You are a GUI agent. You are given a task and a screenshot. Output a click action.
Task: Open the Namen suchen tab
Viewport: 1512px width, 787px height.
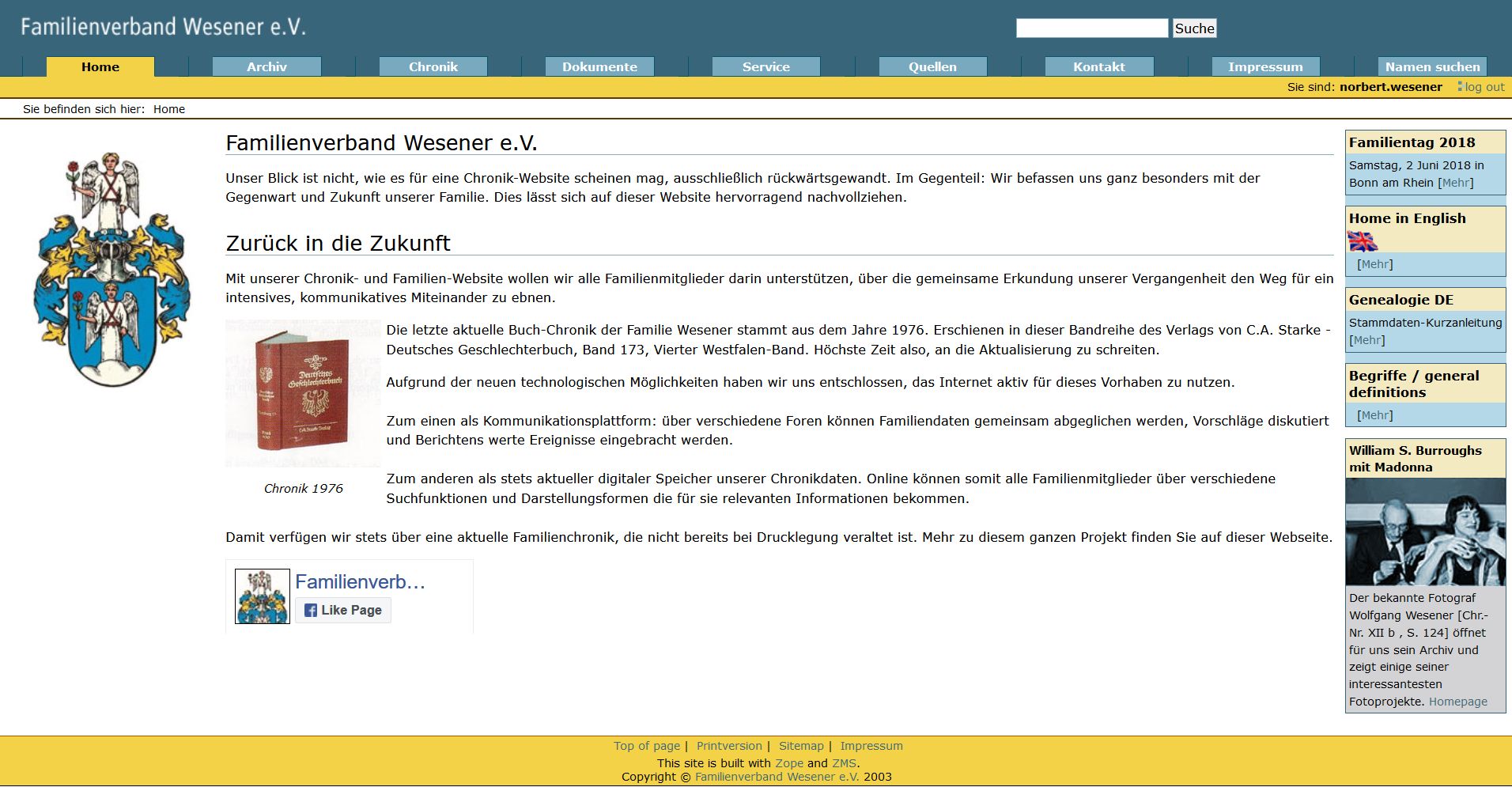[x=1432, y=67]
